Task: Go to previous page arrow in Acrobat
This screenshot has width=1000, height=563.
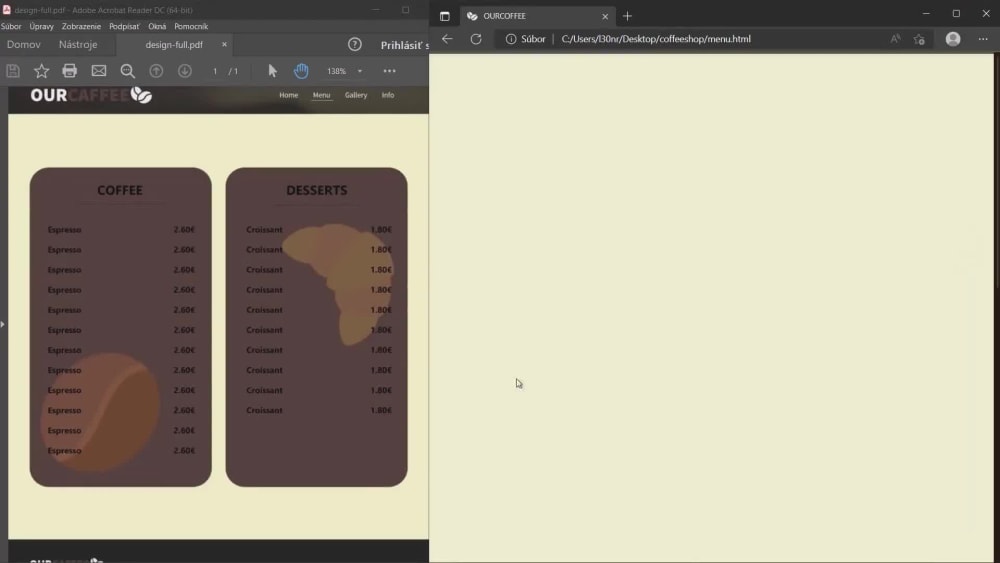Action: pos(156,71)
